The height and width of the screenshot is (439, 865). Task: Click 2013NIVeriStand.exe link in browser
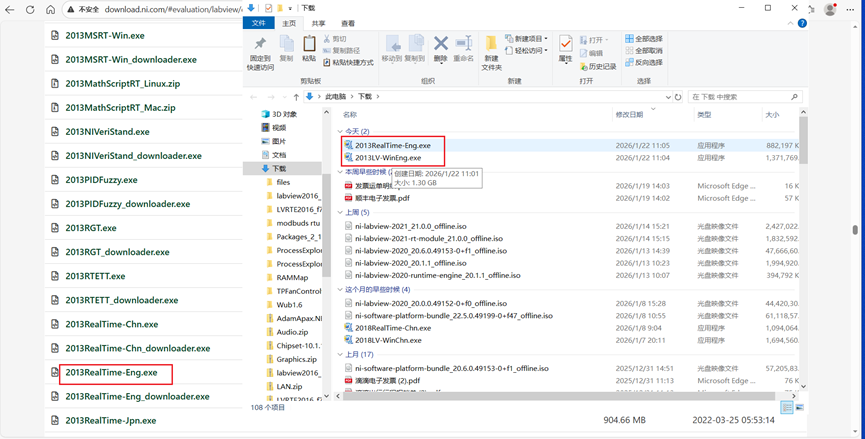pos(108,132)
